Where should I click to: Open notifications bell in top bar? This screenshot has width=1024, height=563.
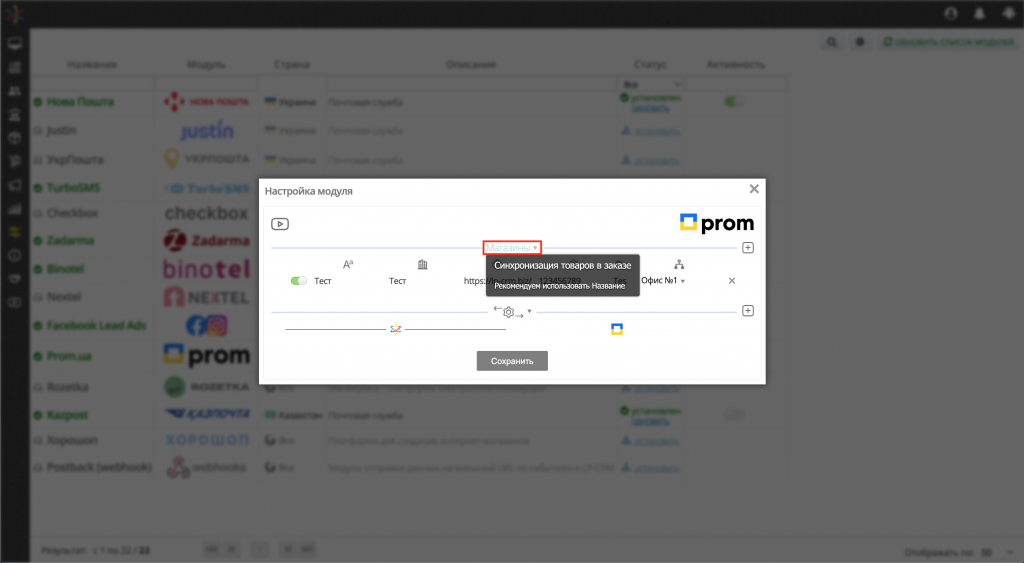click(x=980, y=14)
